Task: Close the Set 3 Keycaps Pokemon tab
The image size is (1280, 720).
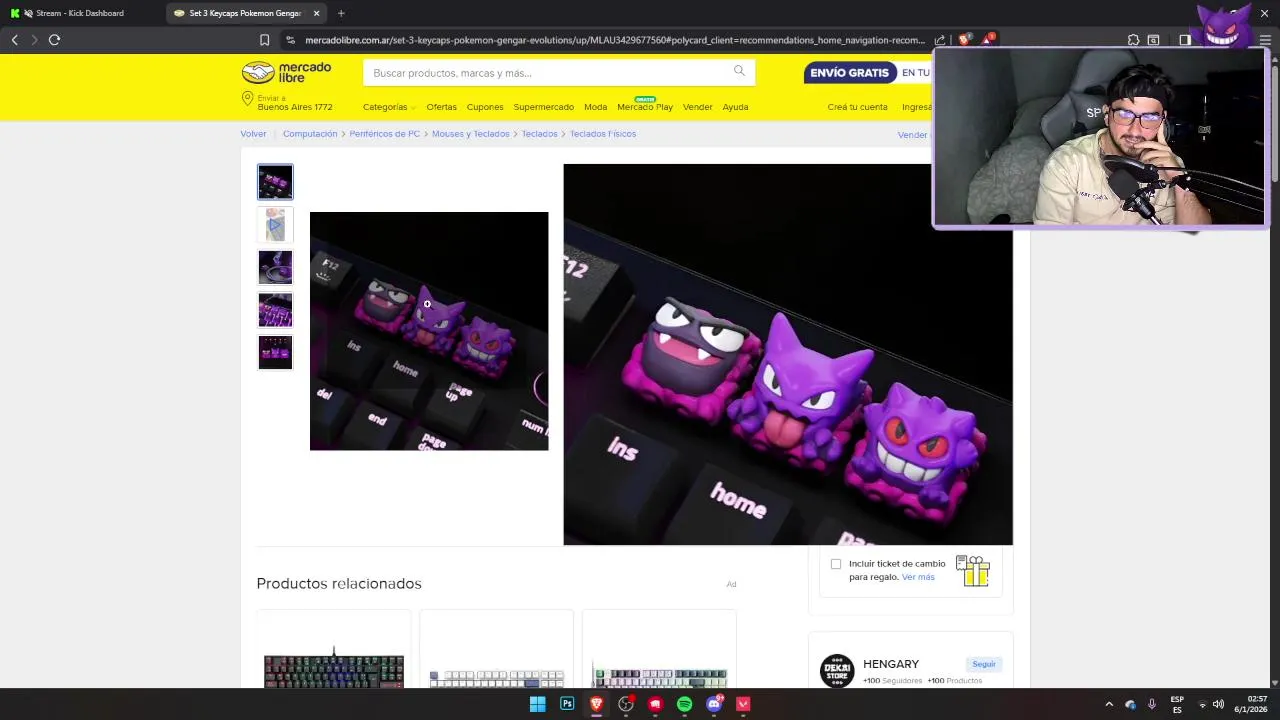Action: [317, 13]
